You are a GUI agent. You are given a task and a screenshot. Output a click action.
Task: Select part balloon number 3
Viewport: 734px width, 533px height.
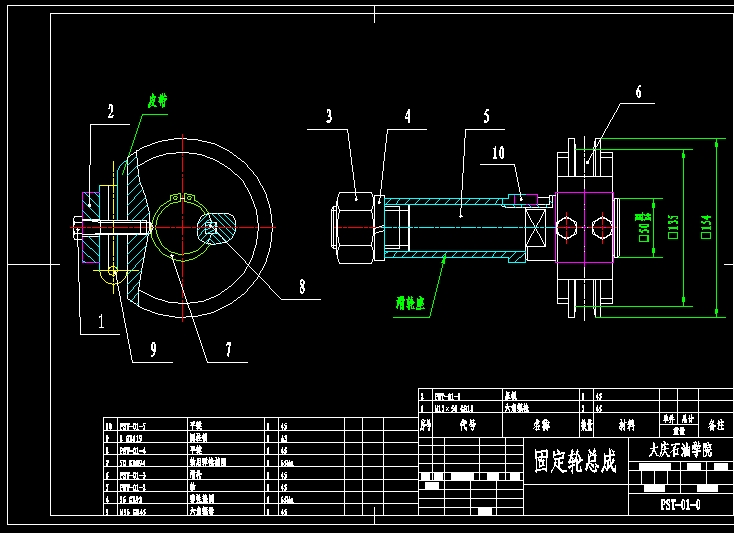point(329,116)
